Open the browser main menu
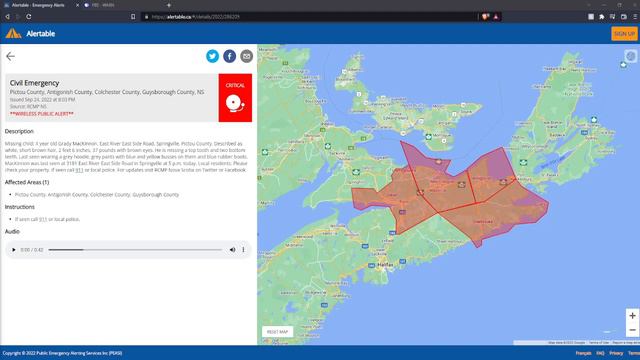Screen dimensions: 640x360 [636, 17]
